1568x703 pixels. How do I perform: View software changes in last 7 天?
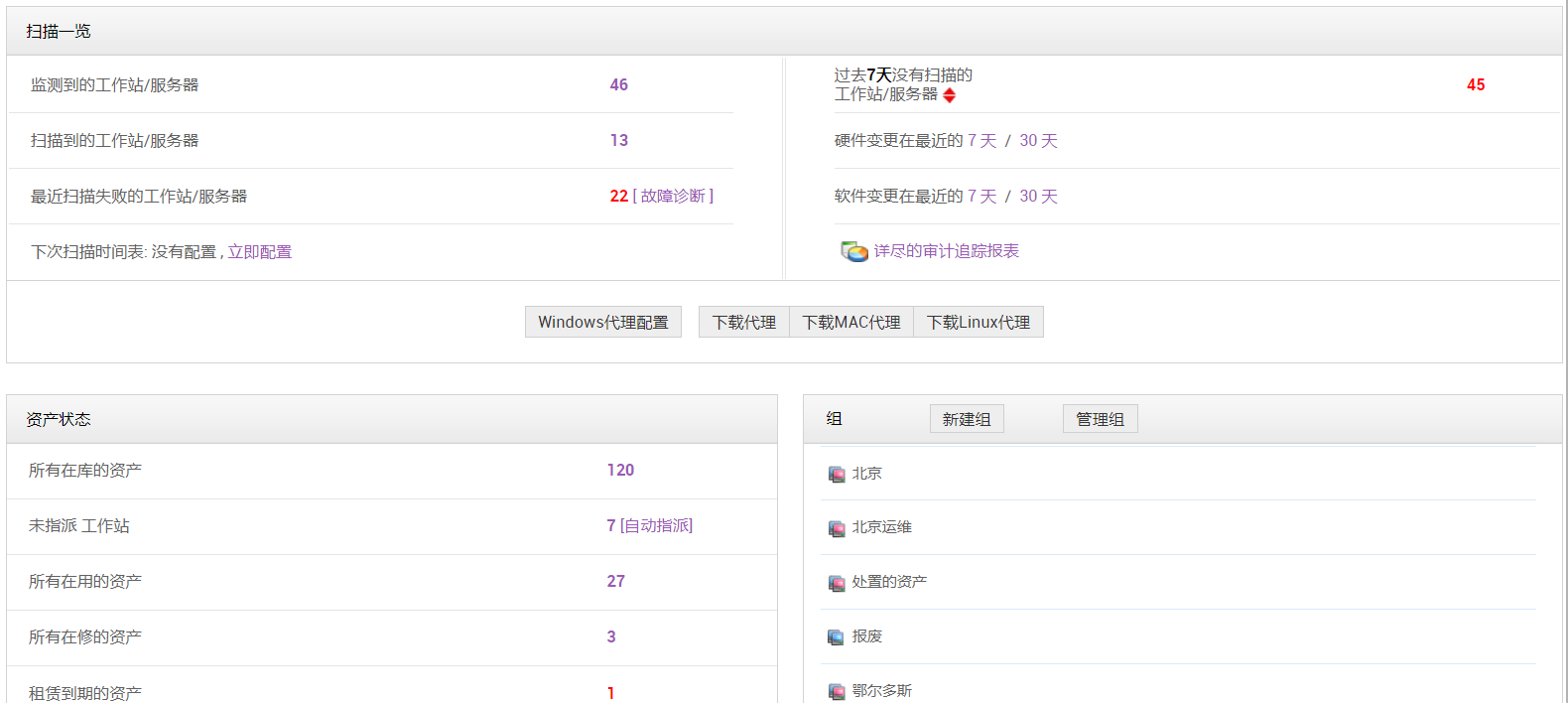point(981,197)
